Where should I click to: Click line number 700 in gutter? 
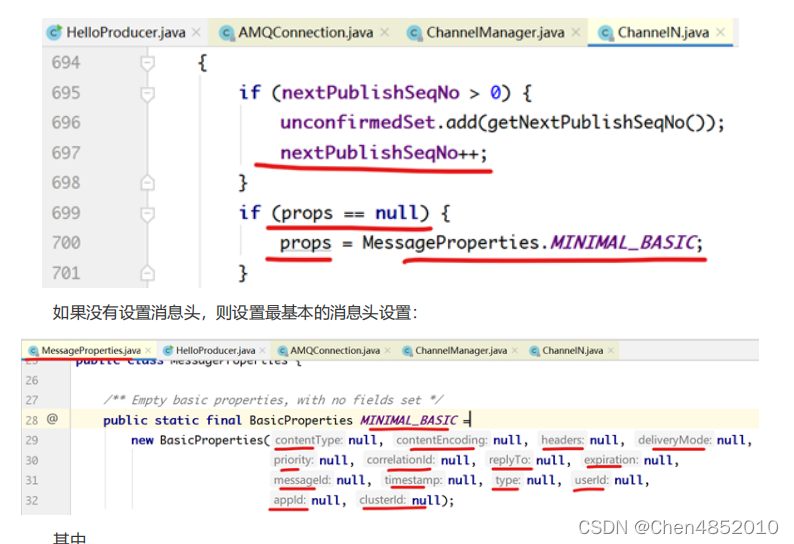point(66,243)
